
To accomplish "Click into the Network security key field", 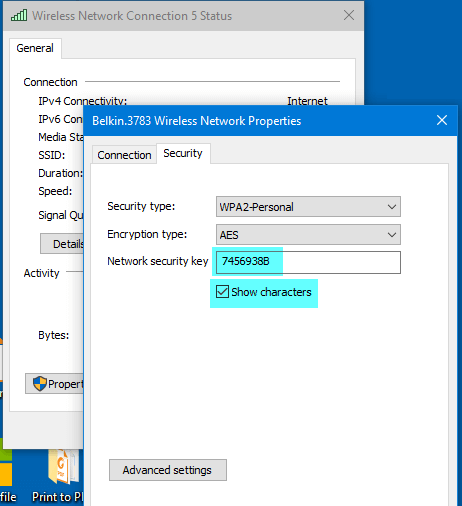I will click(308, 262).
